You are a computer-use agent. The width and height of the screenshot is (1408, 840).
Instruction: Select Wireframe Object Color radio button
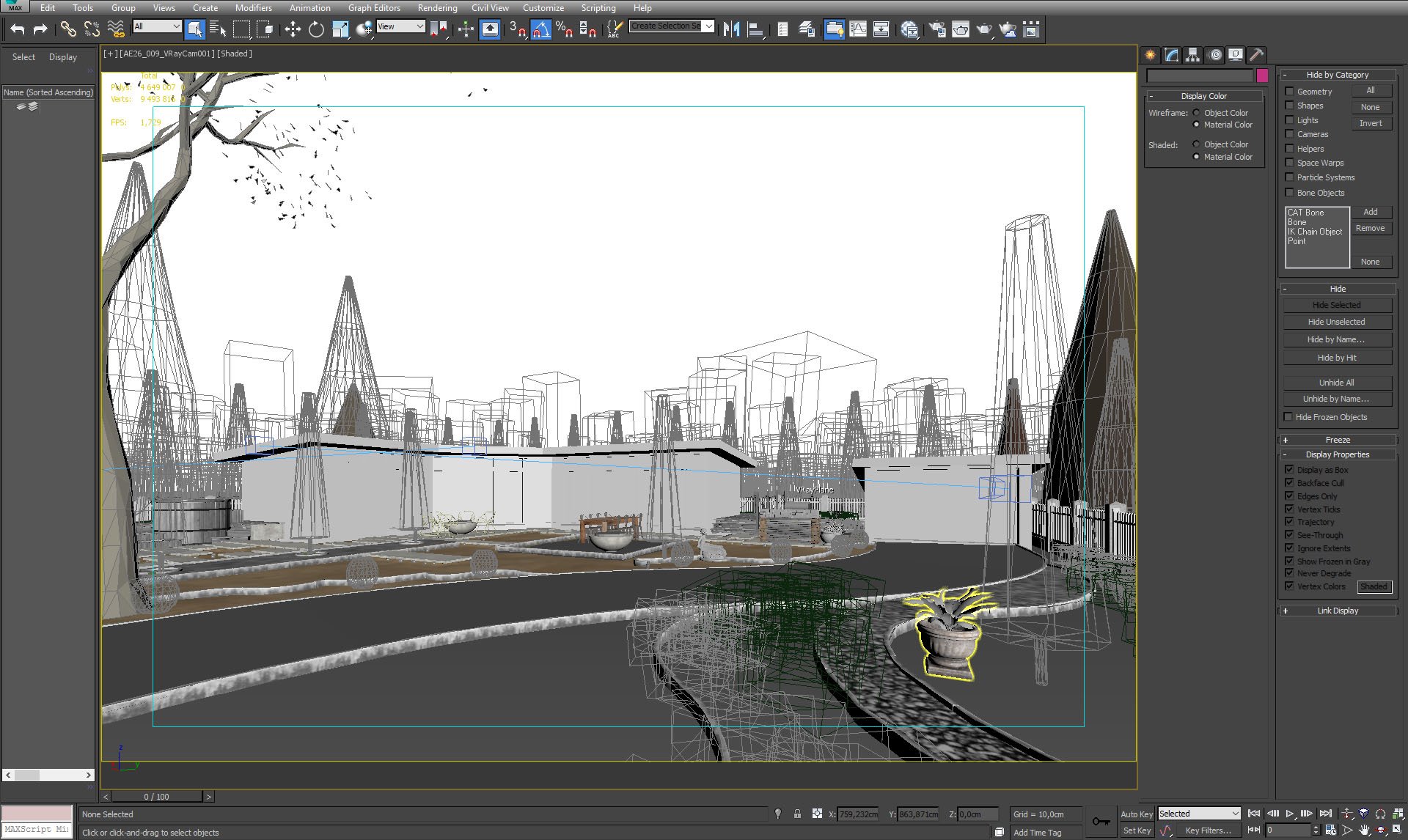click(1196, 113)
